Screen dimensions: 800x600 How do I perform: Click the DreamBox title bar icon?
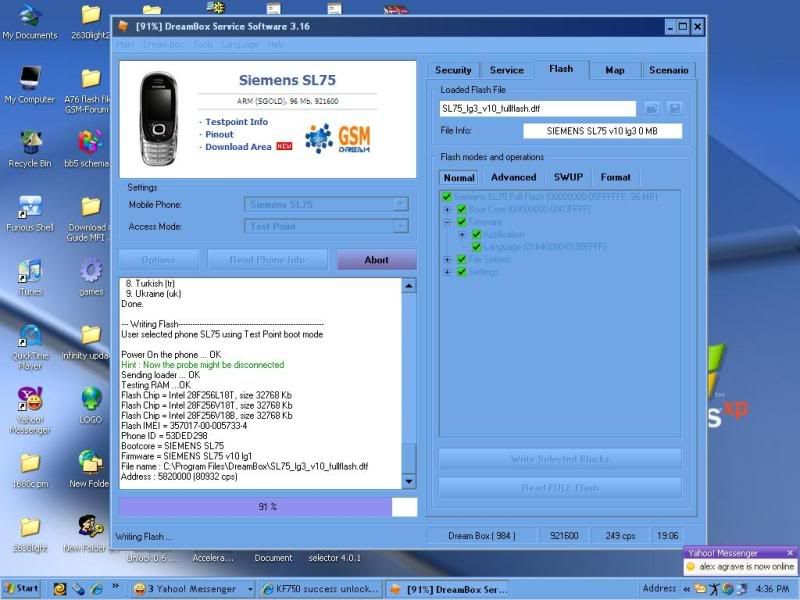tap(123, 26)
